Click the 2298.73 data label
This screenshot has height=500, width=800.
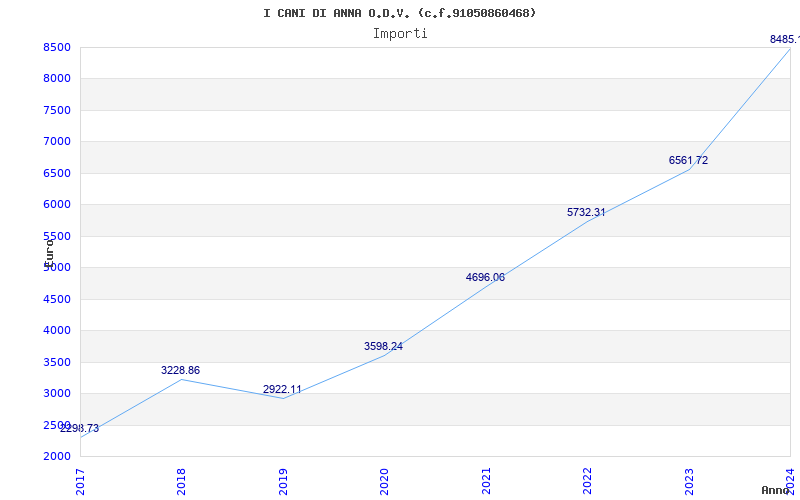point(80,428)
